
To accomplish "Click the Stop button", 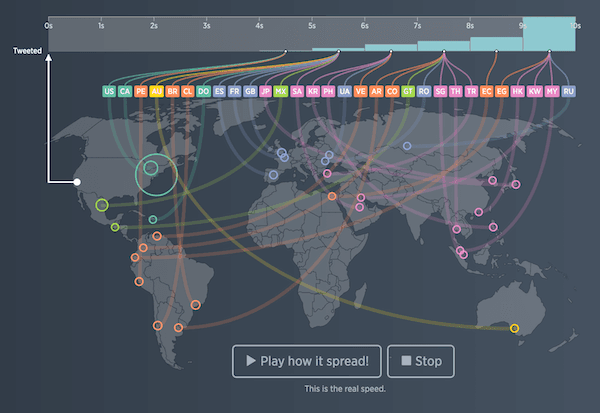I will pyautogui.click(x=421, y=361).
